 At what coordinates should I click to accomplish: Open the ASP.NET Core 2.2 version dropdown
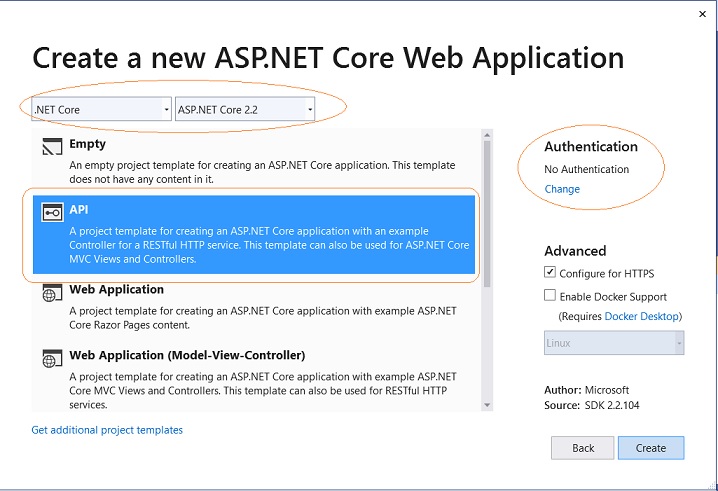(245, 109)
